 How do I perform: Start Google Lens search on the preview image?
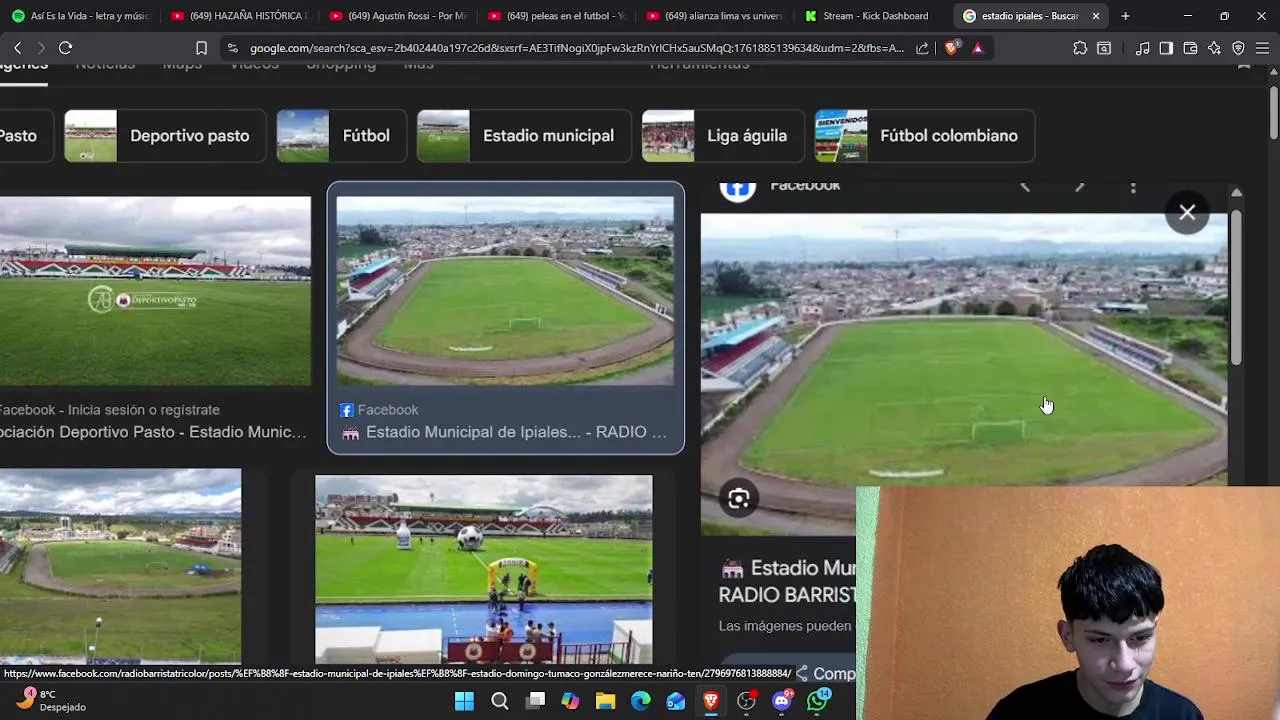pos(738,499)
